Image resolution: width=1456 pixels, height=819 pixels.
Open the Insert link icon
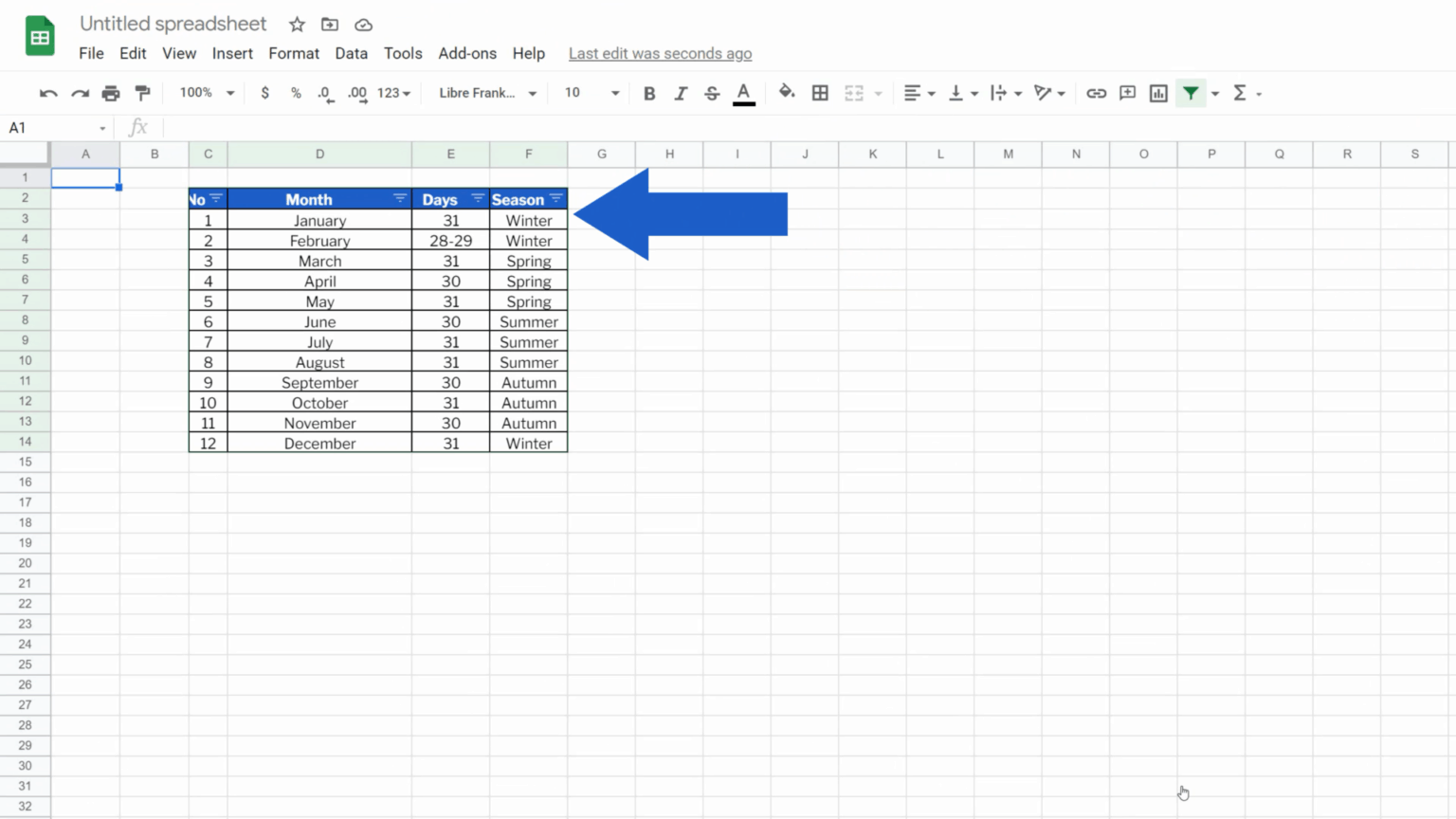(1097, 93)
